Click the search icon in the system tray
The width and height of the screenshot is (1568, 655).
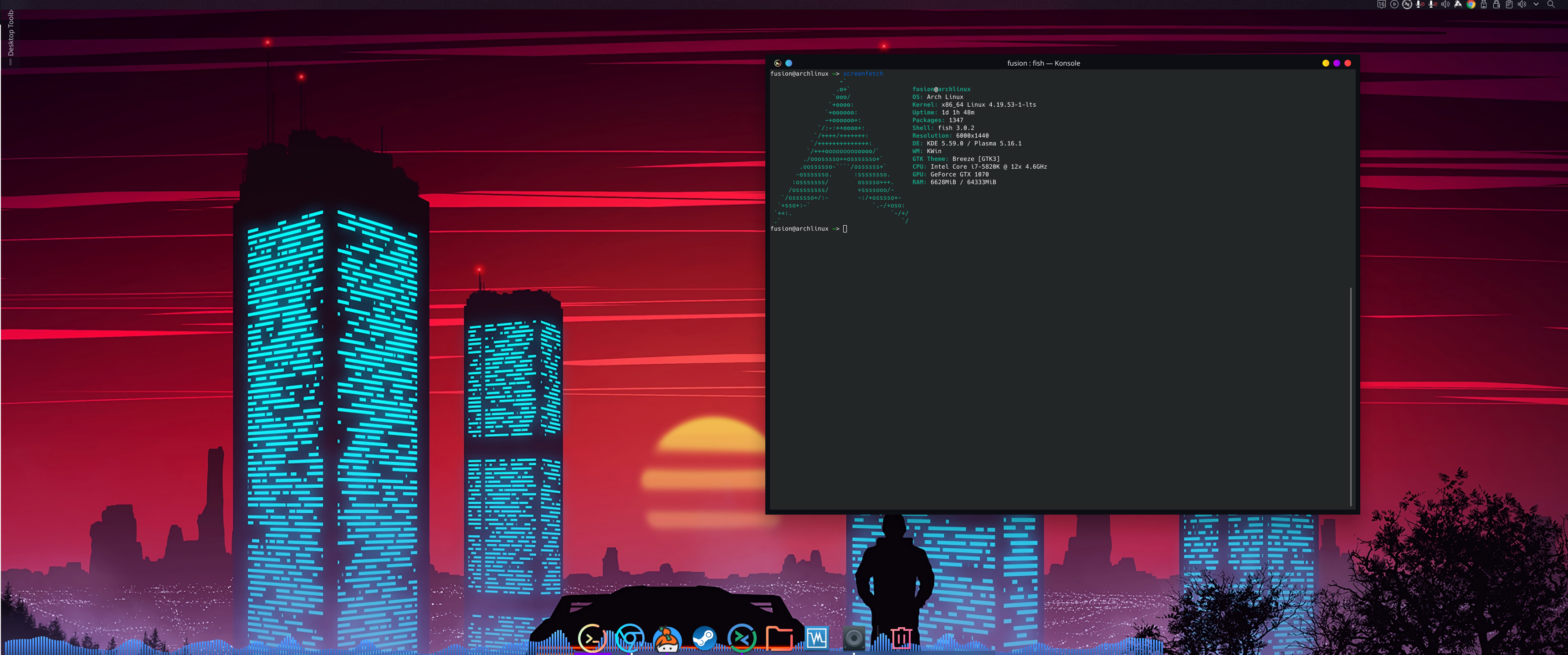(x=1552, y=4)
